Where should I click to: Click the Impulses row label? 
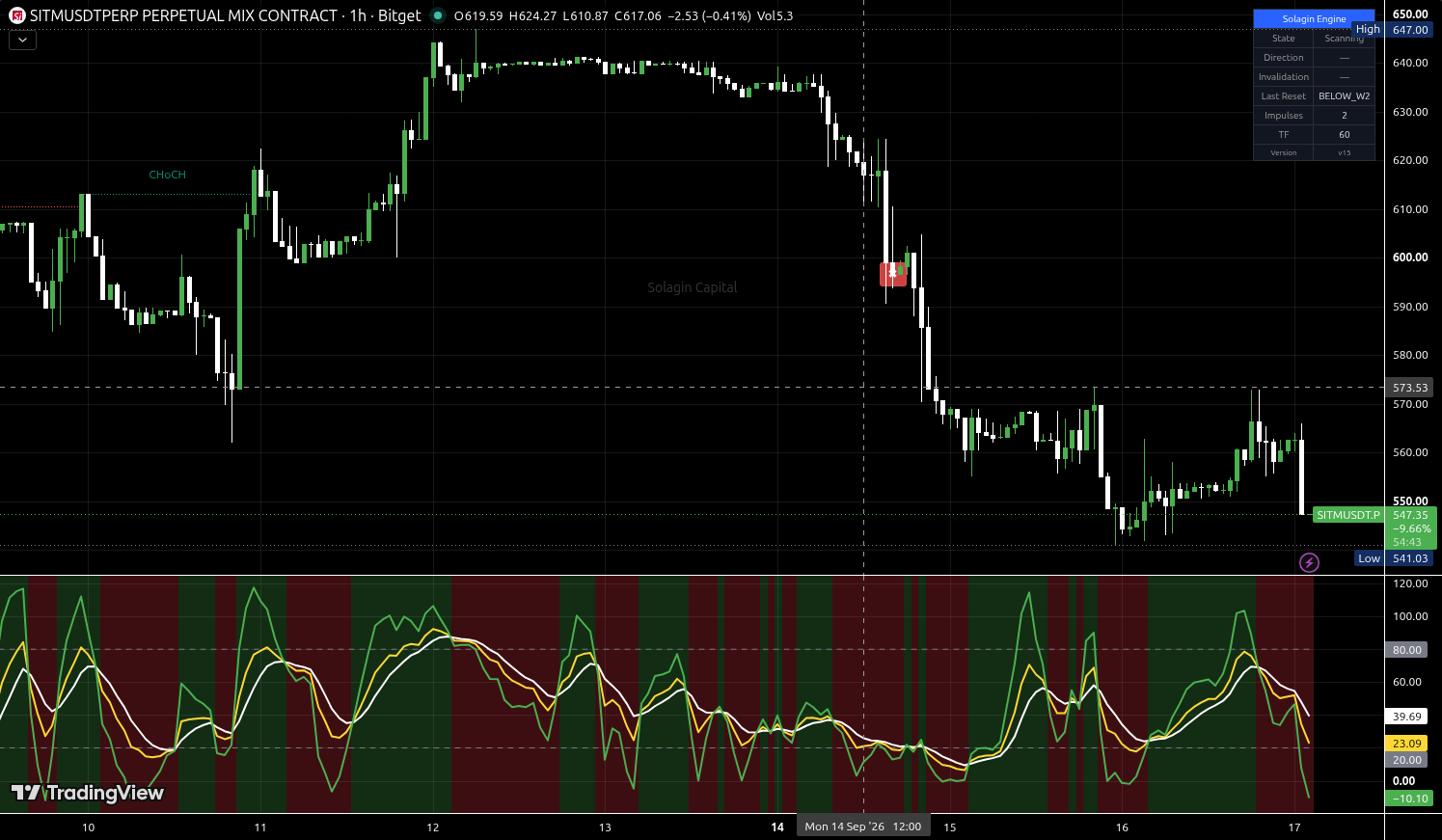(x=1284, y=116)
